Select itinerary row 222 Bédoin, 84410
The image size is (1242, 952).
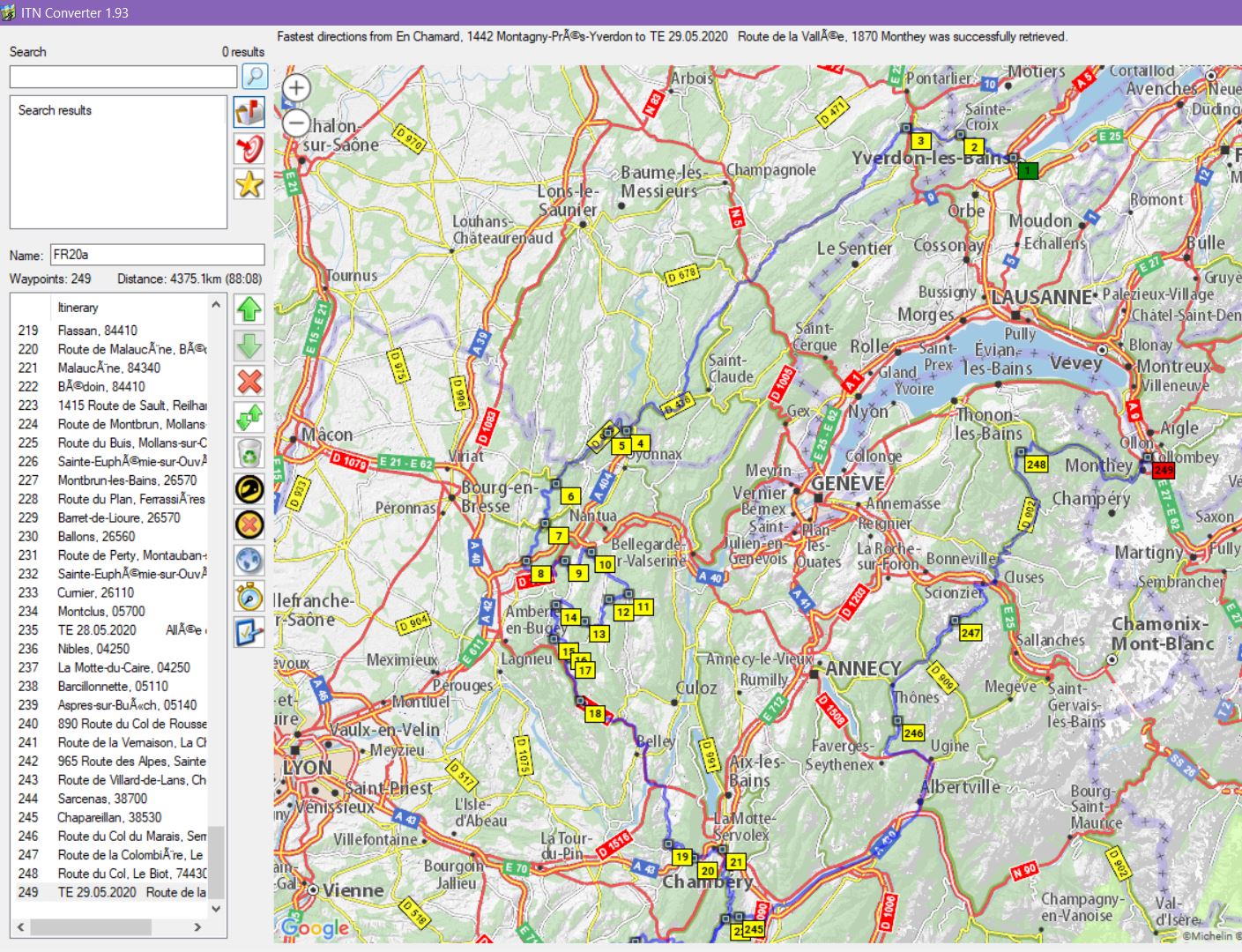[109, 386]
